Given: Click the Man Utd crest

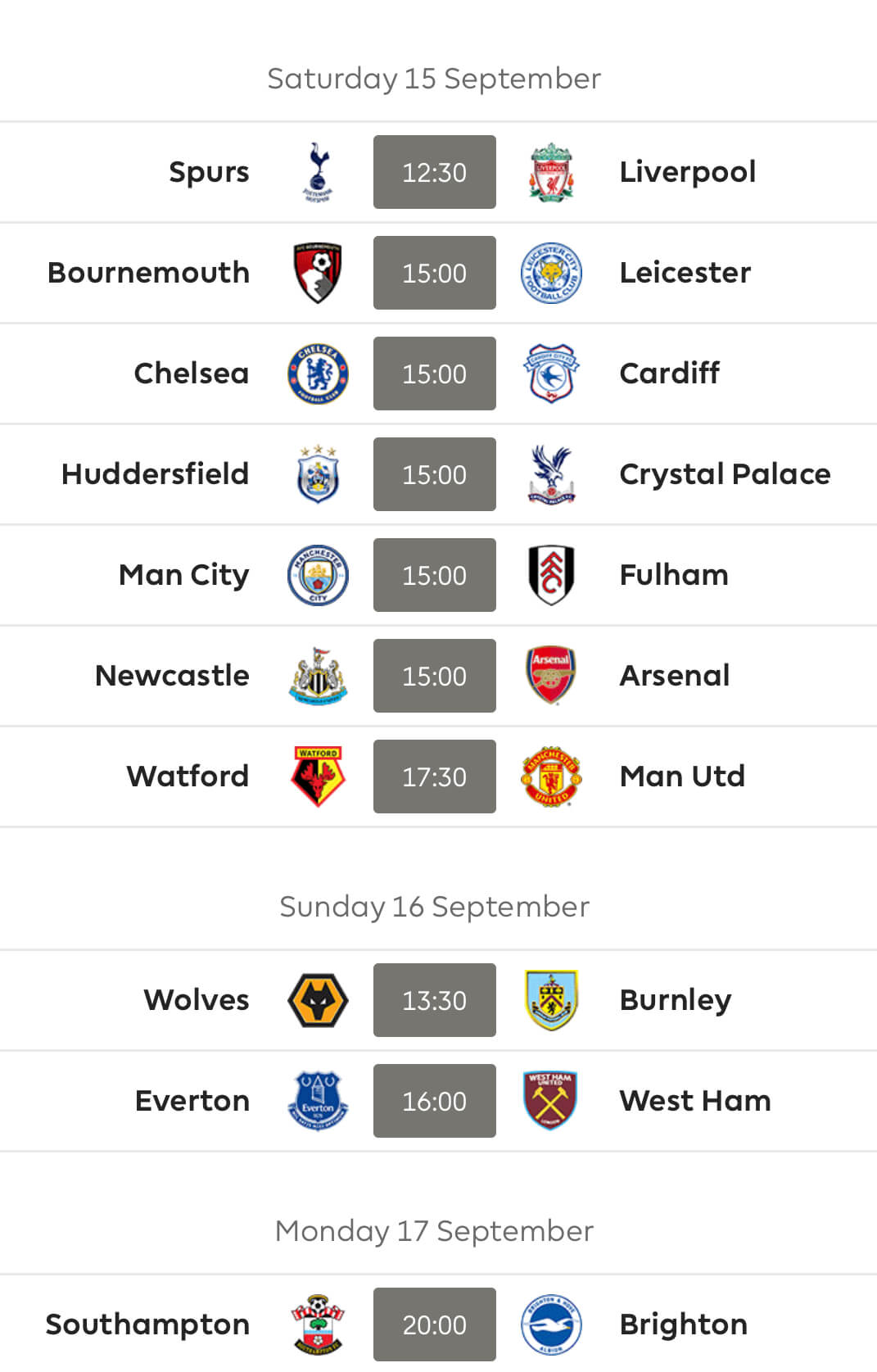Looking at the screenshot, I should coord(551,777).
